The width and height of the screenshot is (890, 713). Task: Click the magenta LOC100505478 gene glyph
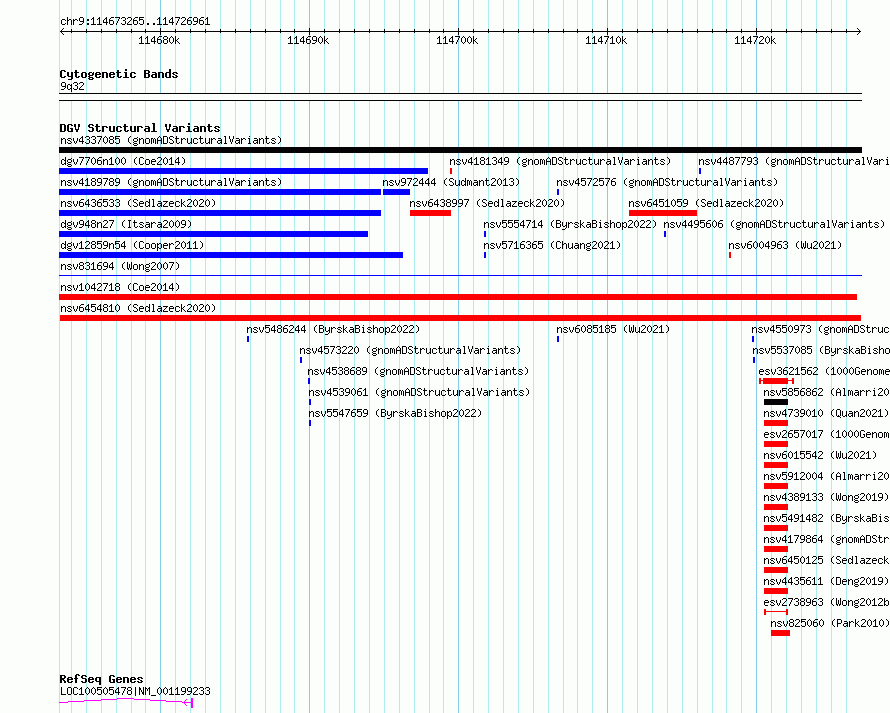coord(126,703)
